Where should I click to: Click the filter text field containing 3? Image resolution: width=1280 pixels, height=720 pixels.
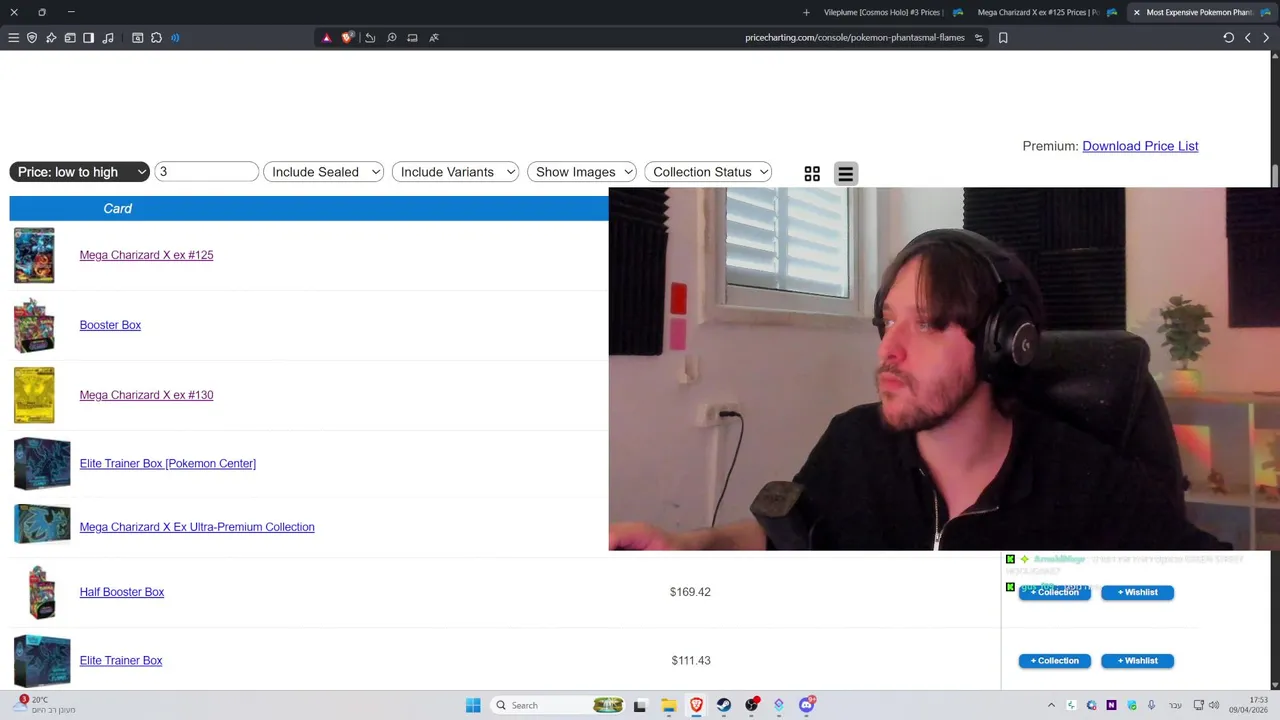[x=207, y=172]
